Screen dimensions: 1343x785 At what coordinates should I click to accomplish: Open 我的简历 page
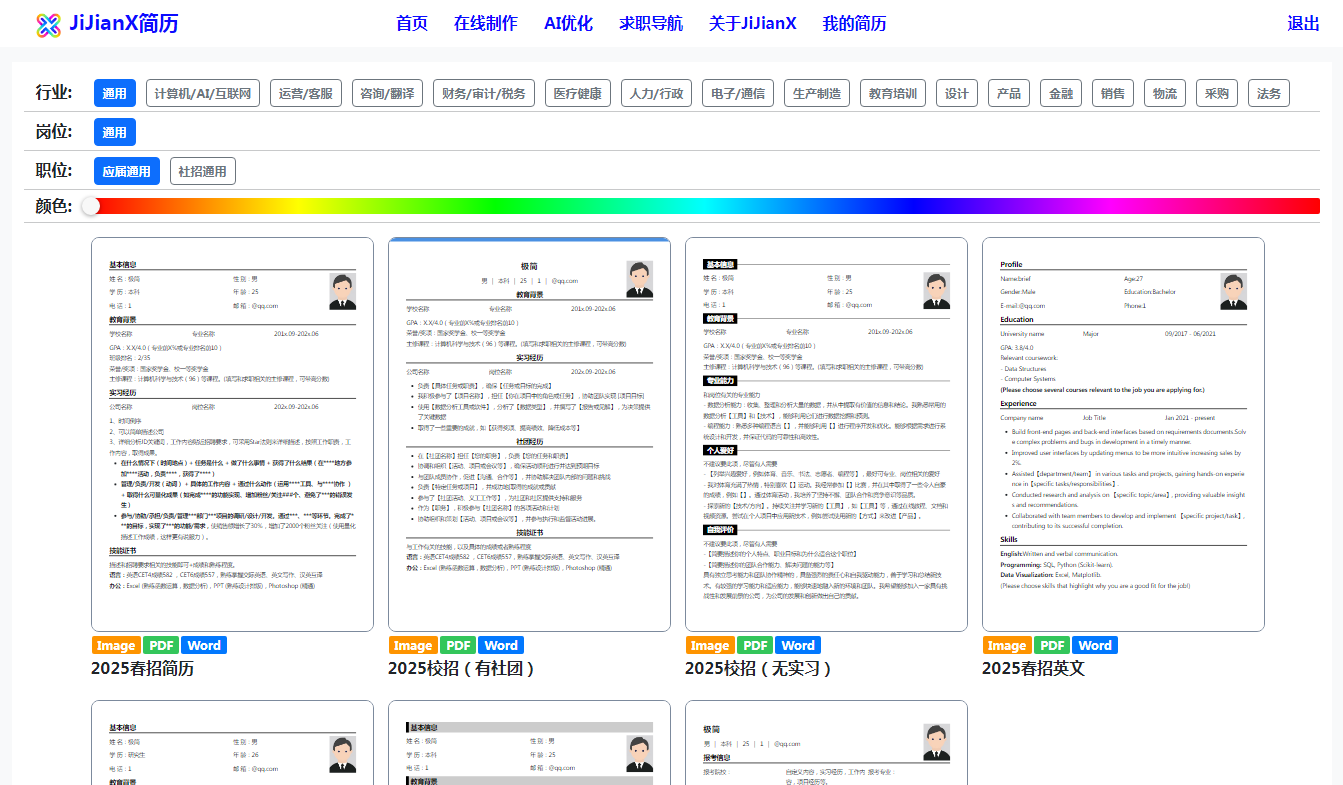tap(854, 24)
